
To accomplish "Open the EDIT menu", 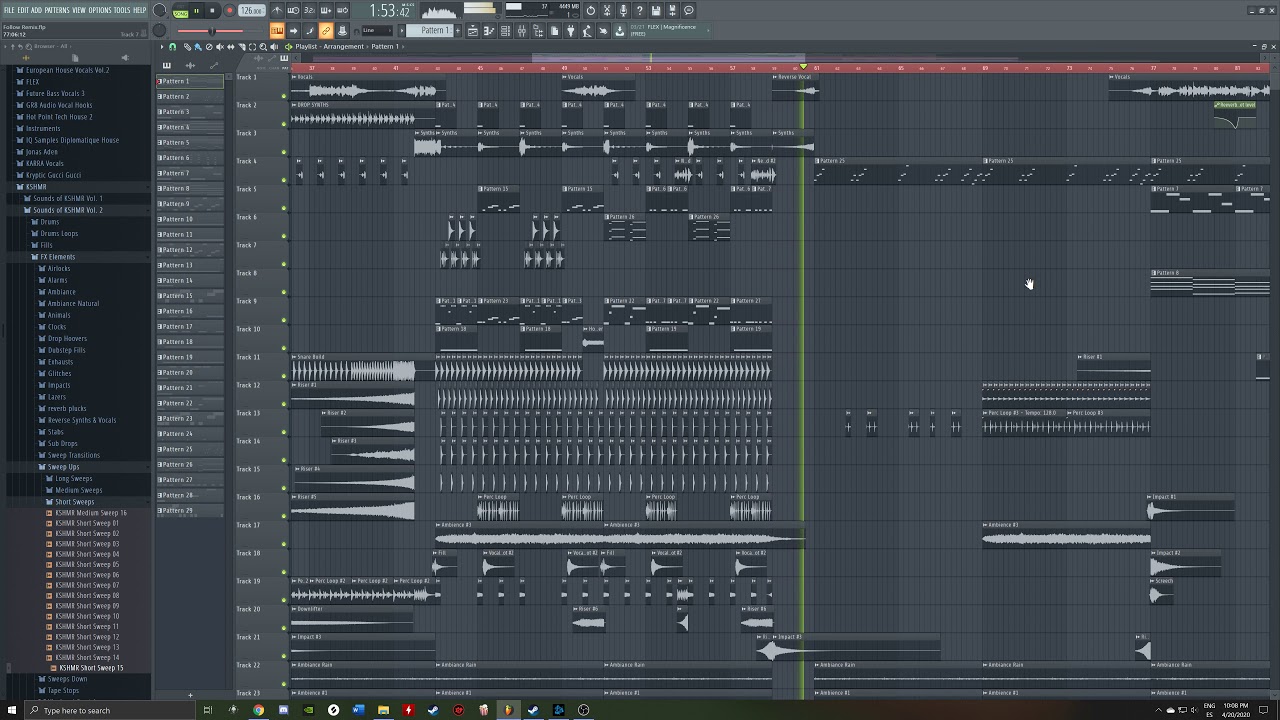I will coord(22,10).
